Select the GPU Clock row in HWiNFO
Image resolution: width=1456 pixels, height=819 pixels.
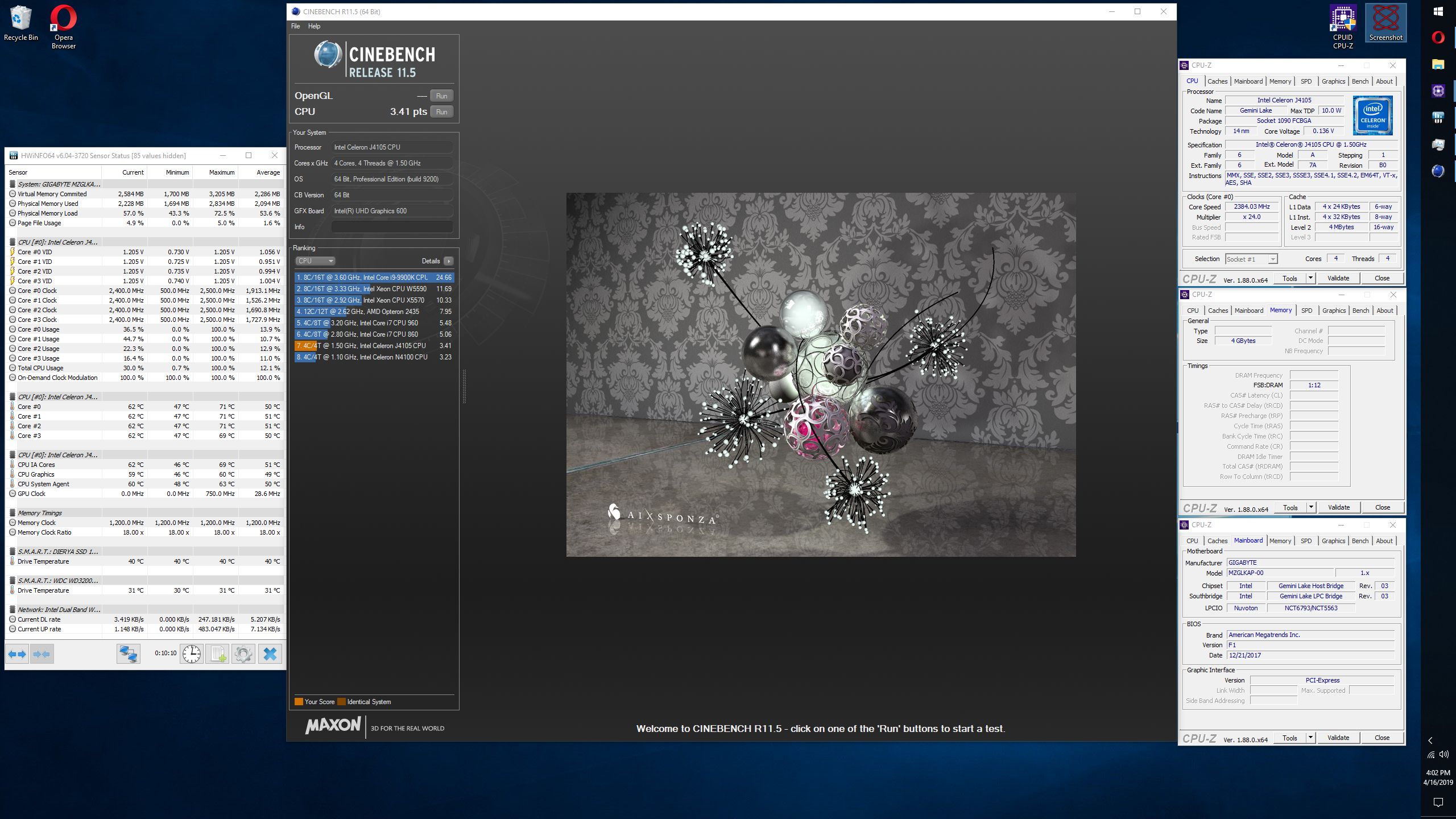pyautogui.click(x=145, y=494)
